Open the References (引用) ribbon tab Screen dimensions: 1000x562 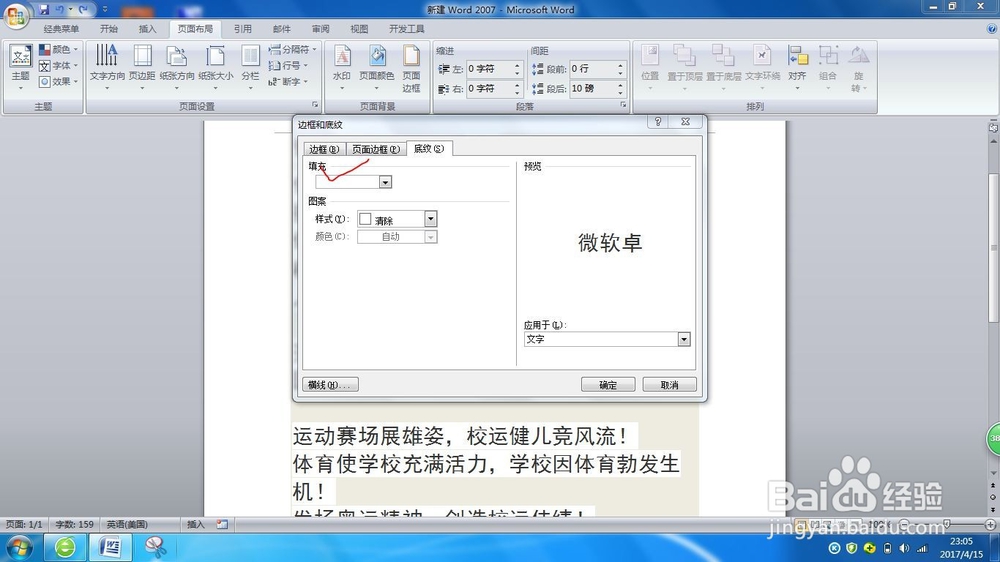(x=242, y=29)
